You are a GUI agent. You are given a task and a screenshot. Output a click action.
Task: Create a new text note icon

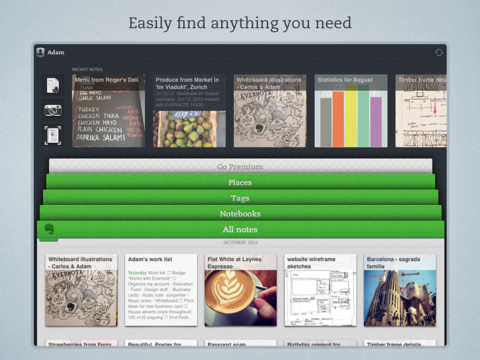pyautogui.click(x=53, y=86)
